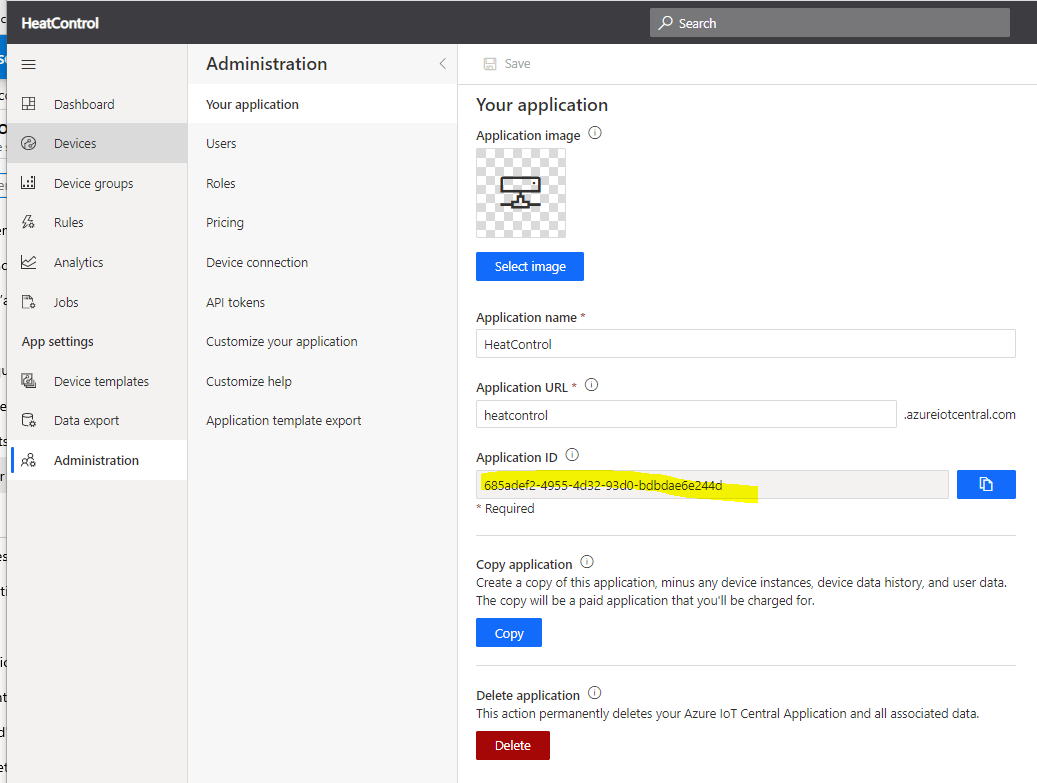Click the Application URL field
Image resolution: width=1037 pixels, height=783 pixels.
tap(686, 415)
